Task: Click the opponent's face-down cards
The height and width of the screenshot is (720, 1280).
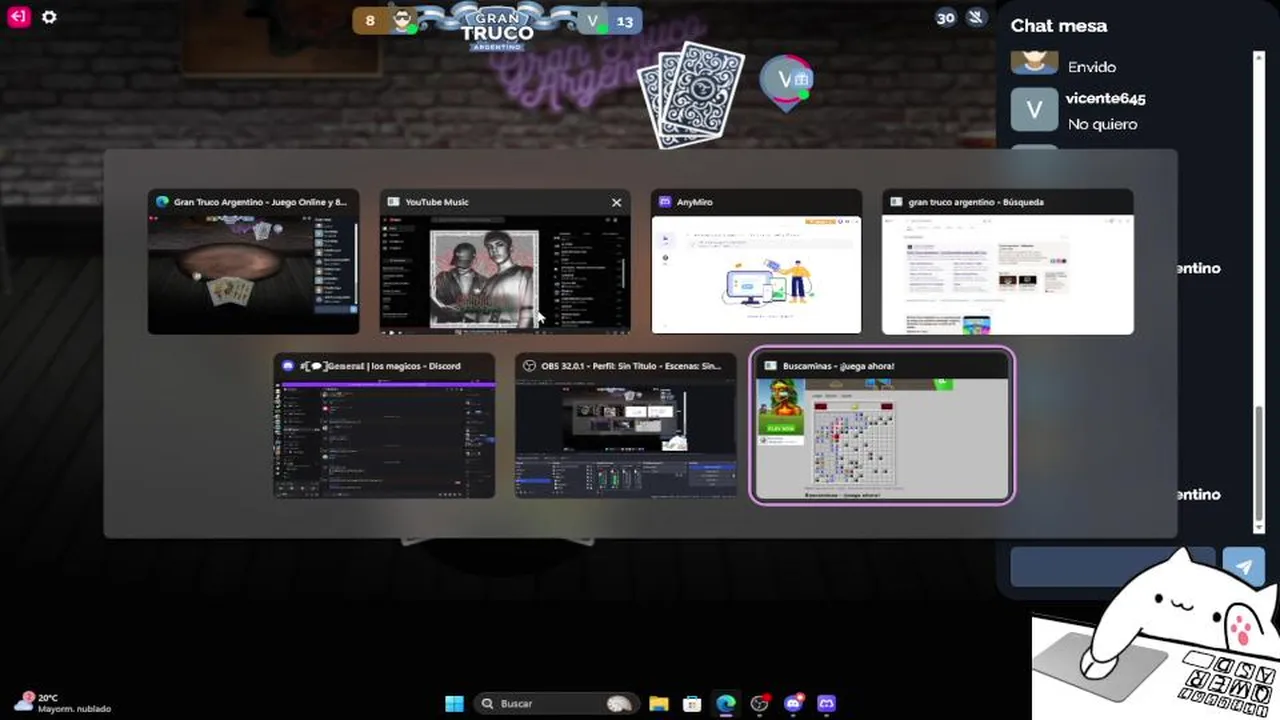Action: point(692,93)
